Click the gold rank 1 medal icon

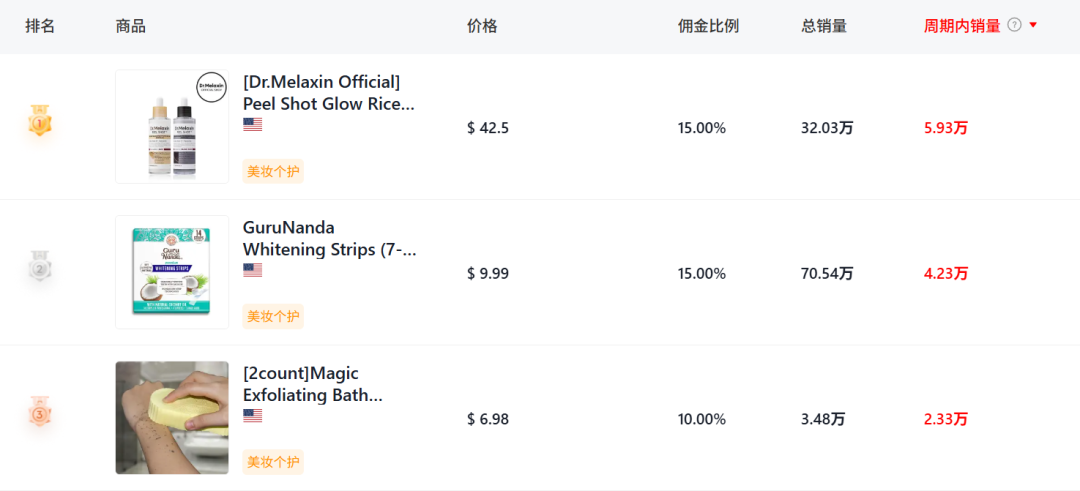pyautogui.click(x=40, y=121)
